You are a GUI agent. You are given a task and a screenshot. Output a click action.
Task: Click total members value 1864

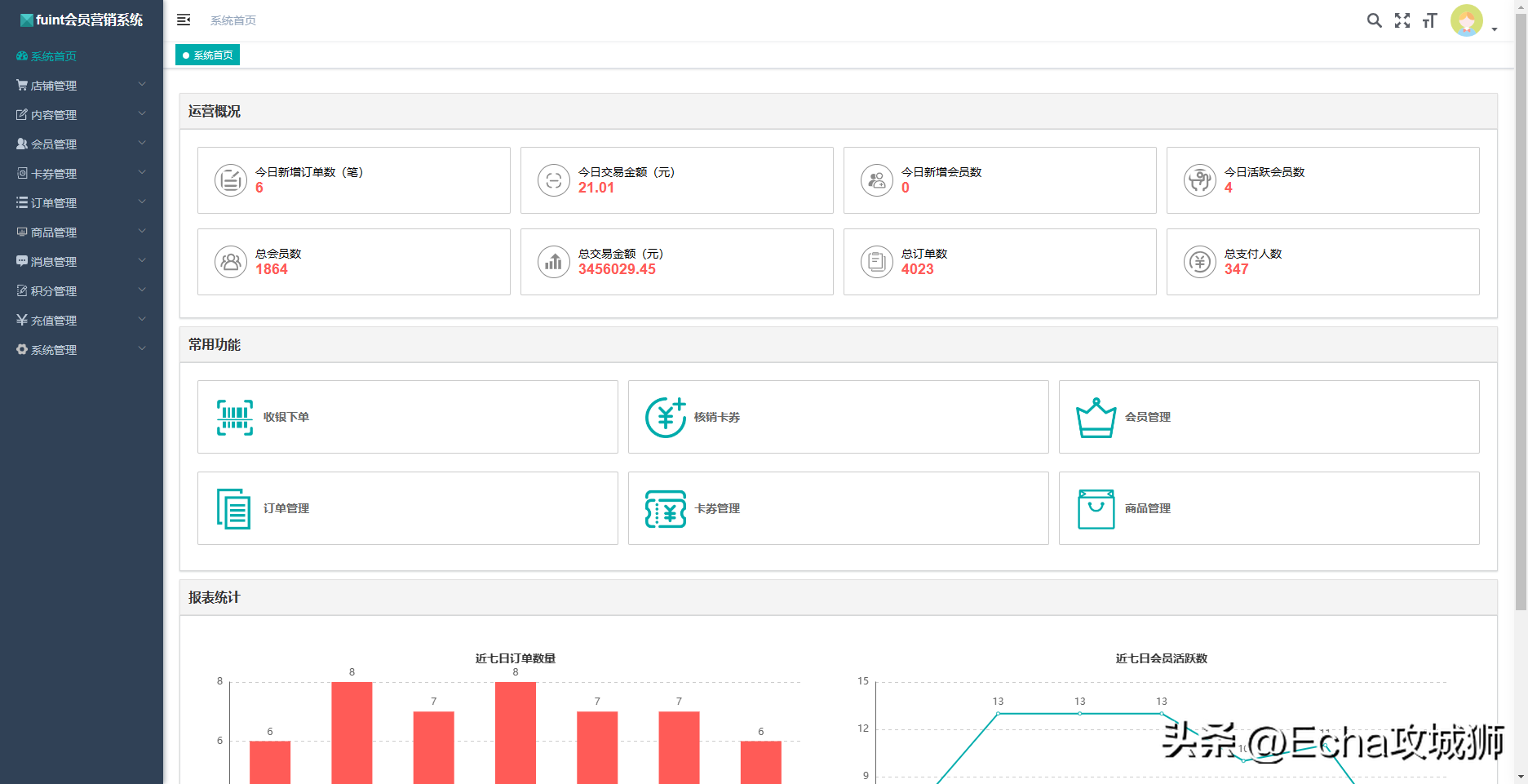(271, 269)
